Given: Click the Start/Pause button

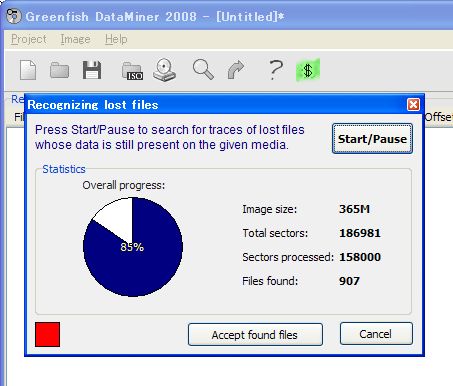Looking at the screenshot, I should point(372,139).
